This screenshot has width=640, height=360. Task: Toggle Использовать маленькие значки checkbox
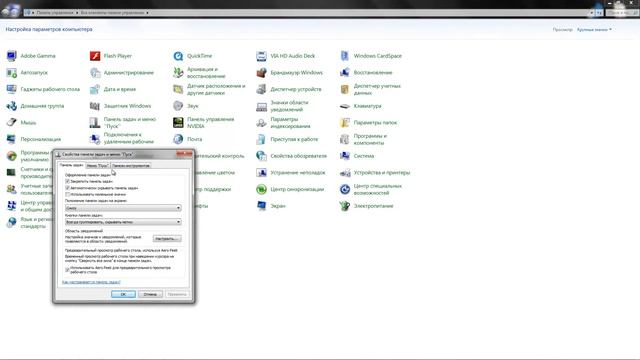pos(67,195)
